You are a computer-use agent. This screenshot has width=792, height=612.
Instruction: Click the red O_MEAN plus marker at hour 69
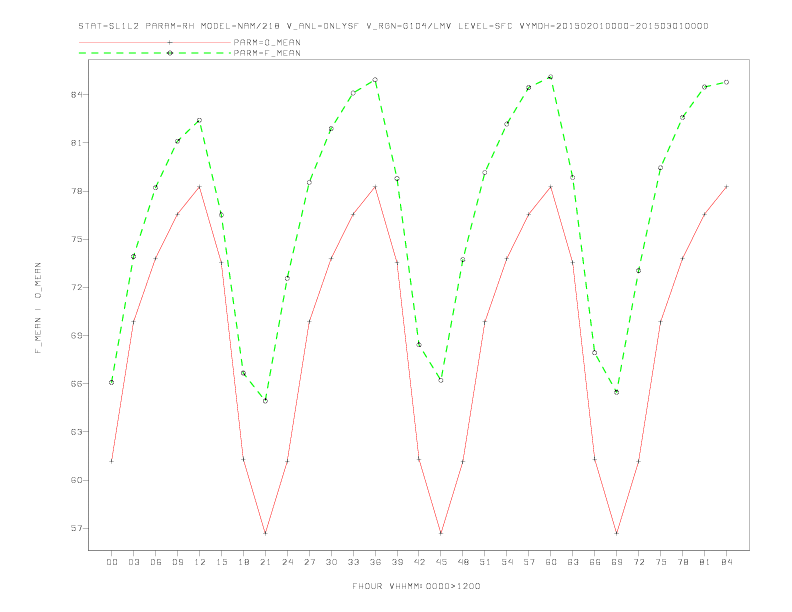[x=617, y=533]
